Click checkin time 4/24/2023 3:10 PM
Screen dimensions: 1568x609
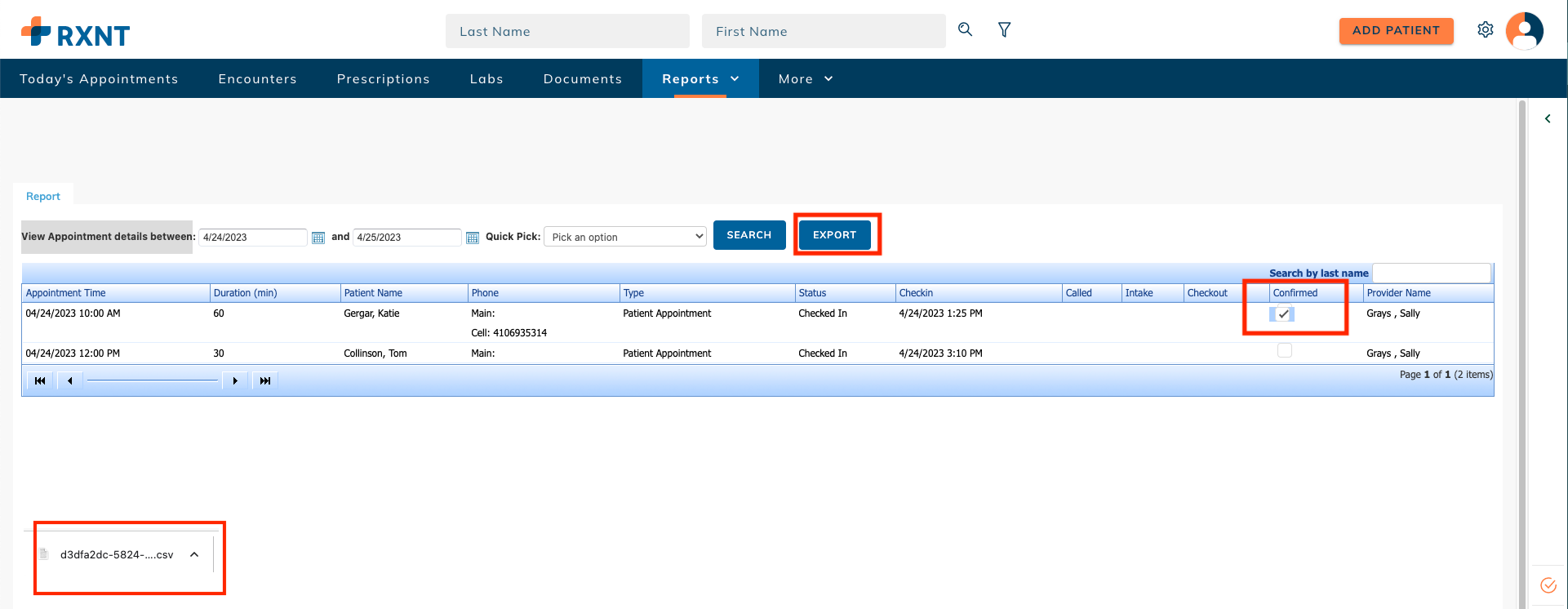940,353
